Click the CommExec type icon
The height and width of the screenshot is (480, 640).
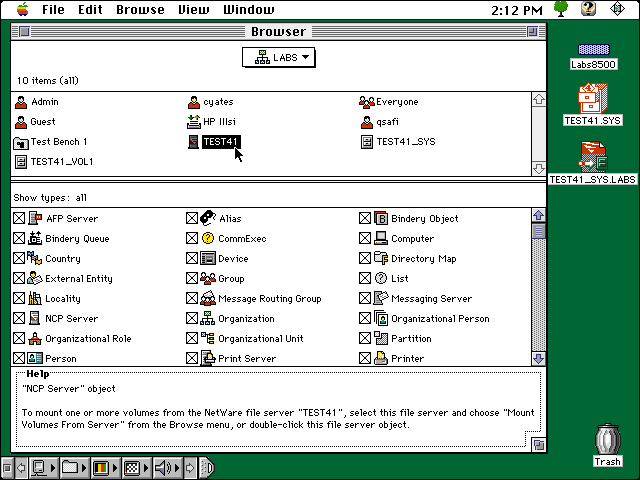[x=208, y=238]
